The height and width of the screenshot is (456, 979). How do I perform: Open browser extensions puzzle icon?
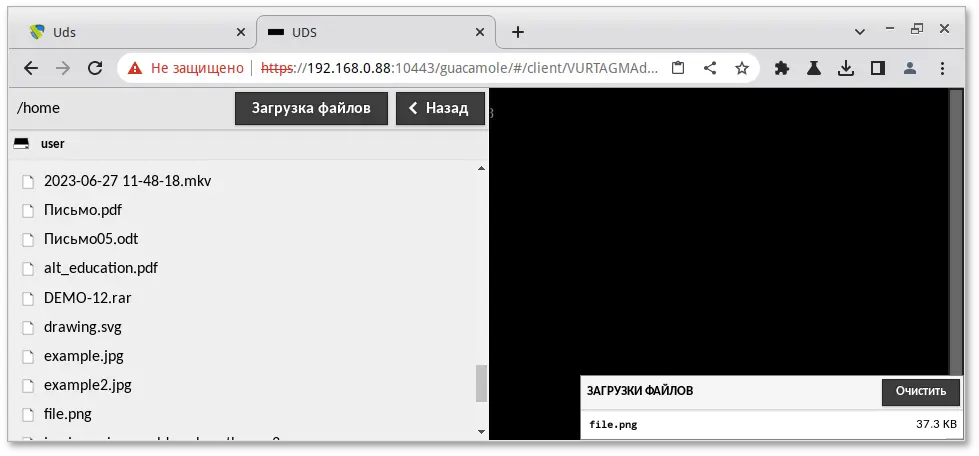782,68
